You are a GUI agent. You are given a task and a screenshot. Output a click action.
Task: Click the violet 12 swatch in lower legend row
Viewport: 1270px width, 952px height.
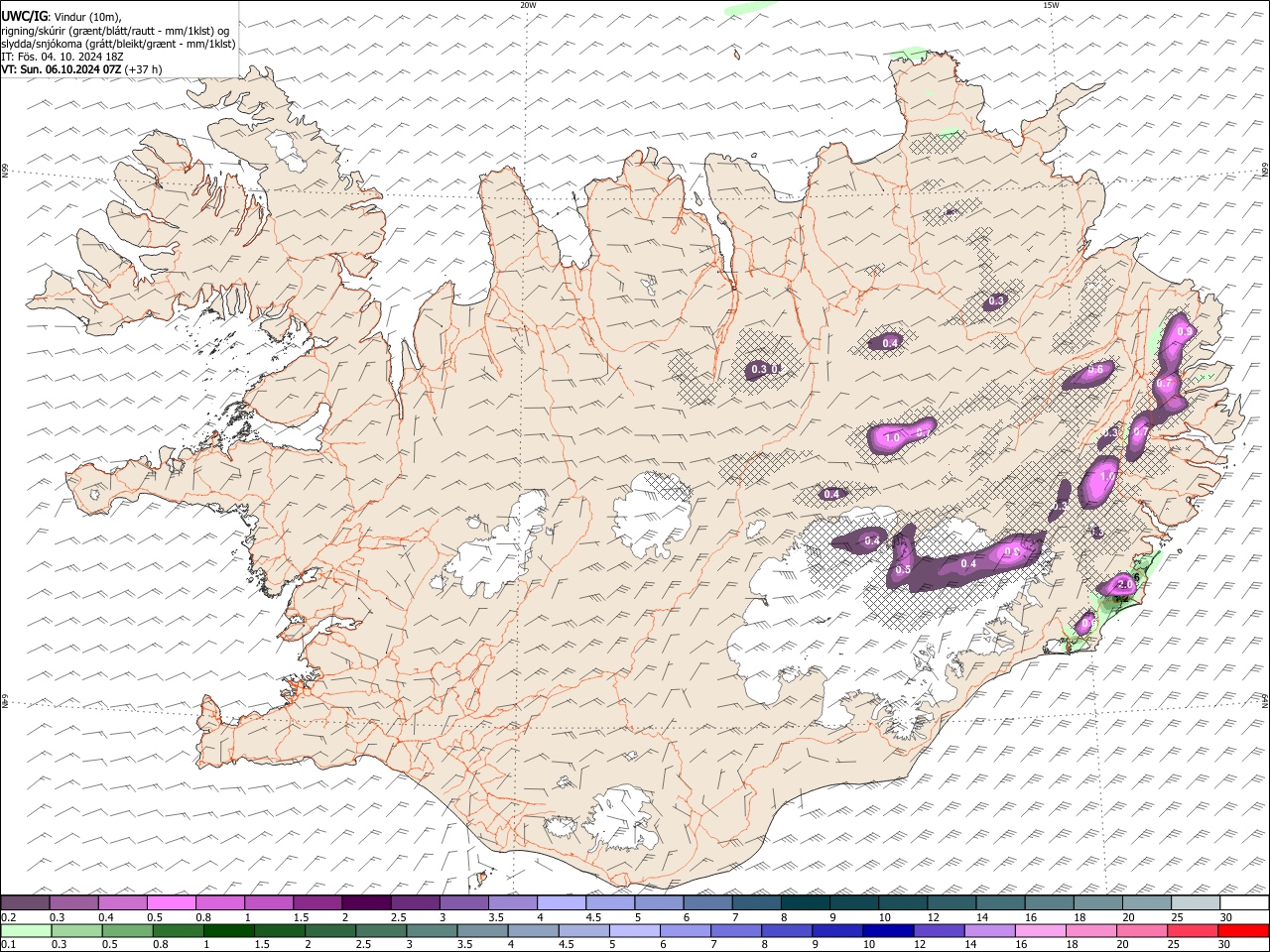pos(938,931)
